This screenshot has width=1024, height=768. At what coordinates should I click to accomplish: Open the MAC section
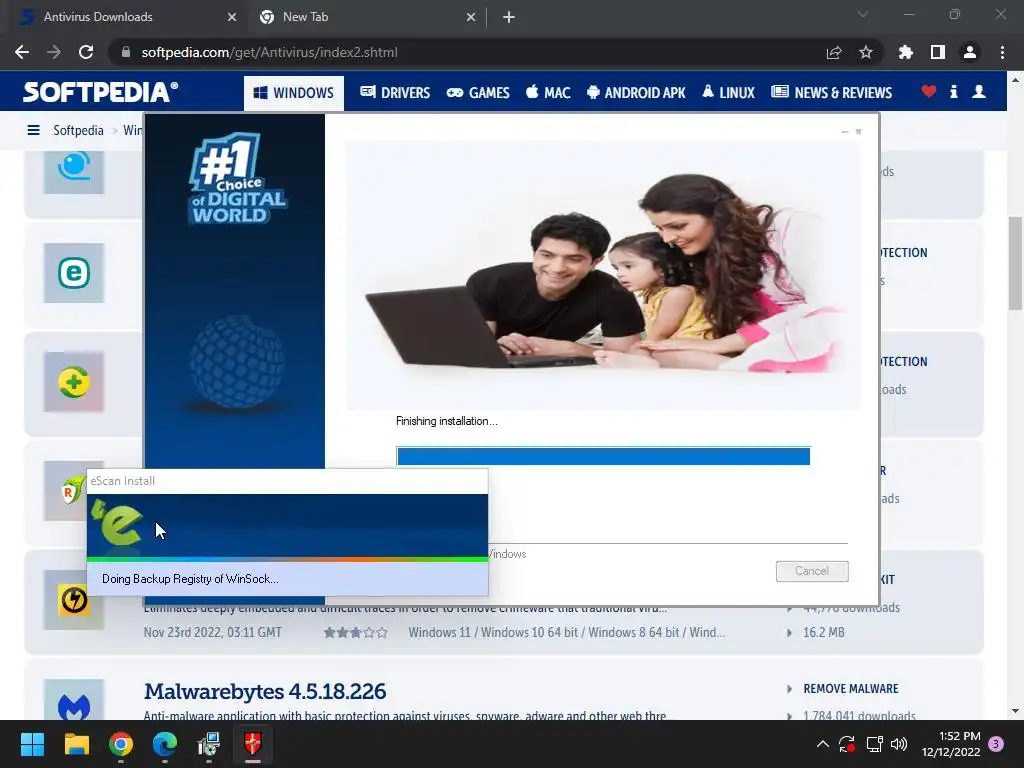coord(549,93)
